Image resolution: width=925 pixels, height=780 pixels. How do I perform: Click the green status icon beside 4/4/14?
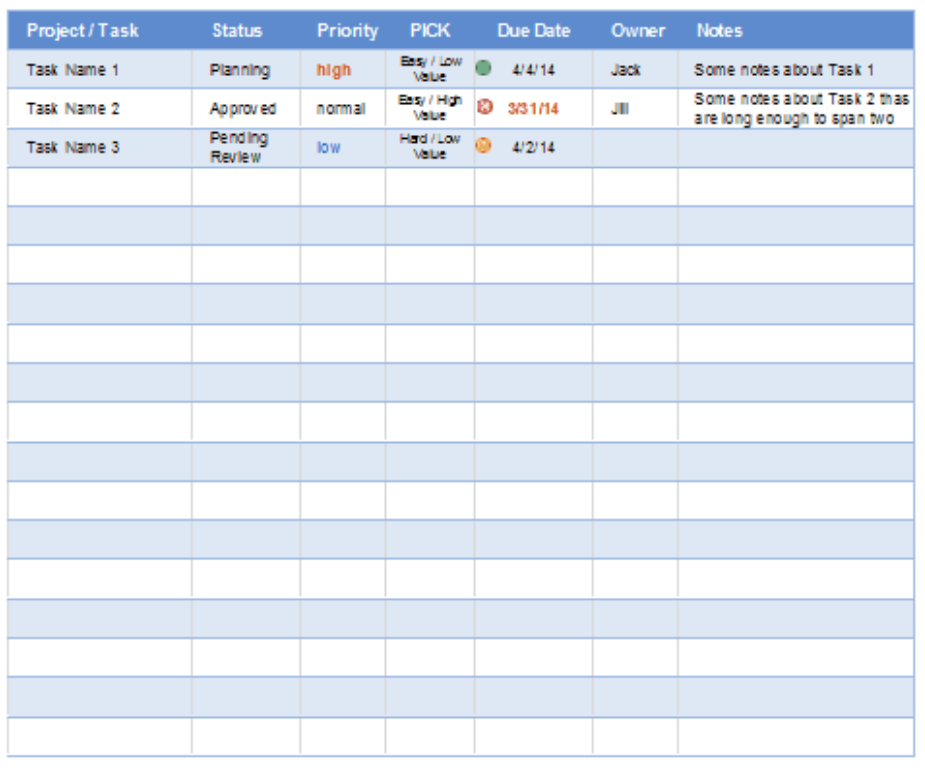[483, 68]
